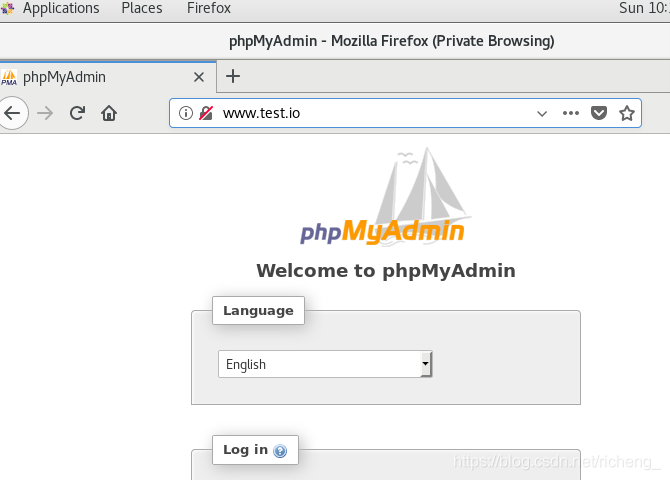Click the Welcome to phpMyAdmin heading
This screenshot has width=670, height=480.
386,271
